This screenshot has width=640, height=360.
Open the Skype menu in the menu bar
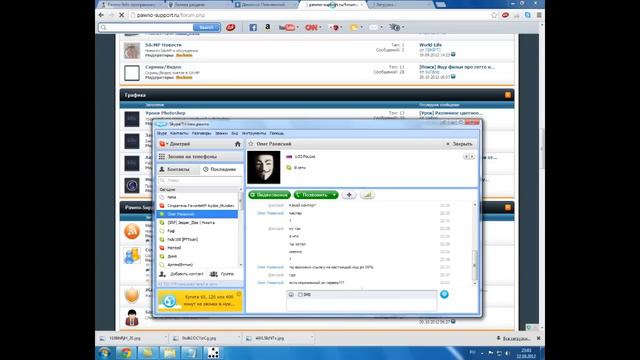(162, 133)
